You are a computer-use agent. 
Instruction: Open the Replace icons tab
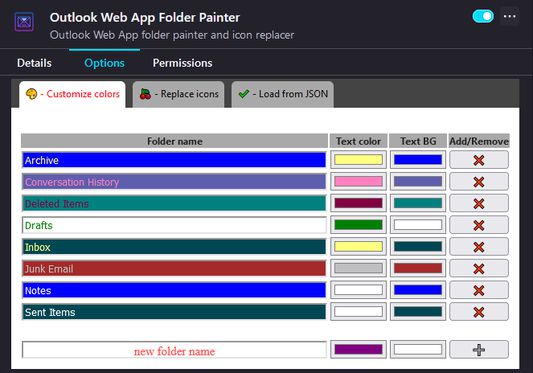178,94
